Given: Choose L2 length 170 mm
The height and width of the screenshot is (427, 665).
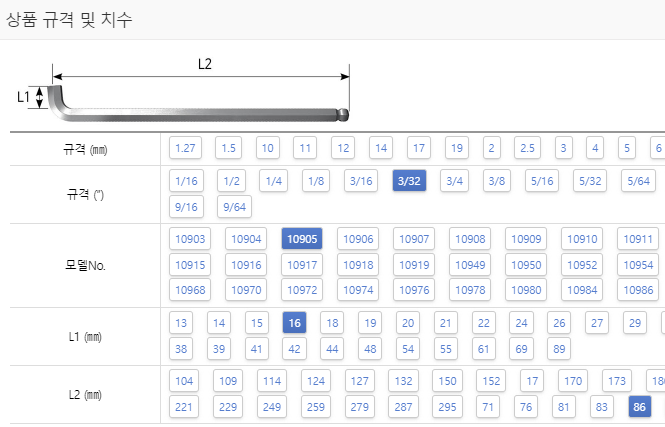Looking at the screenshot, I should pyautogui.click(x=573, y=381).
